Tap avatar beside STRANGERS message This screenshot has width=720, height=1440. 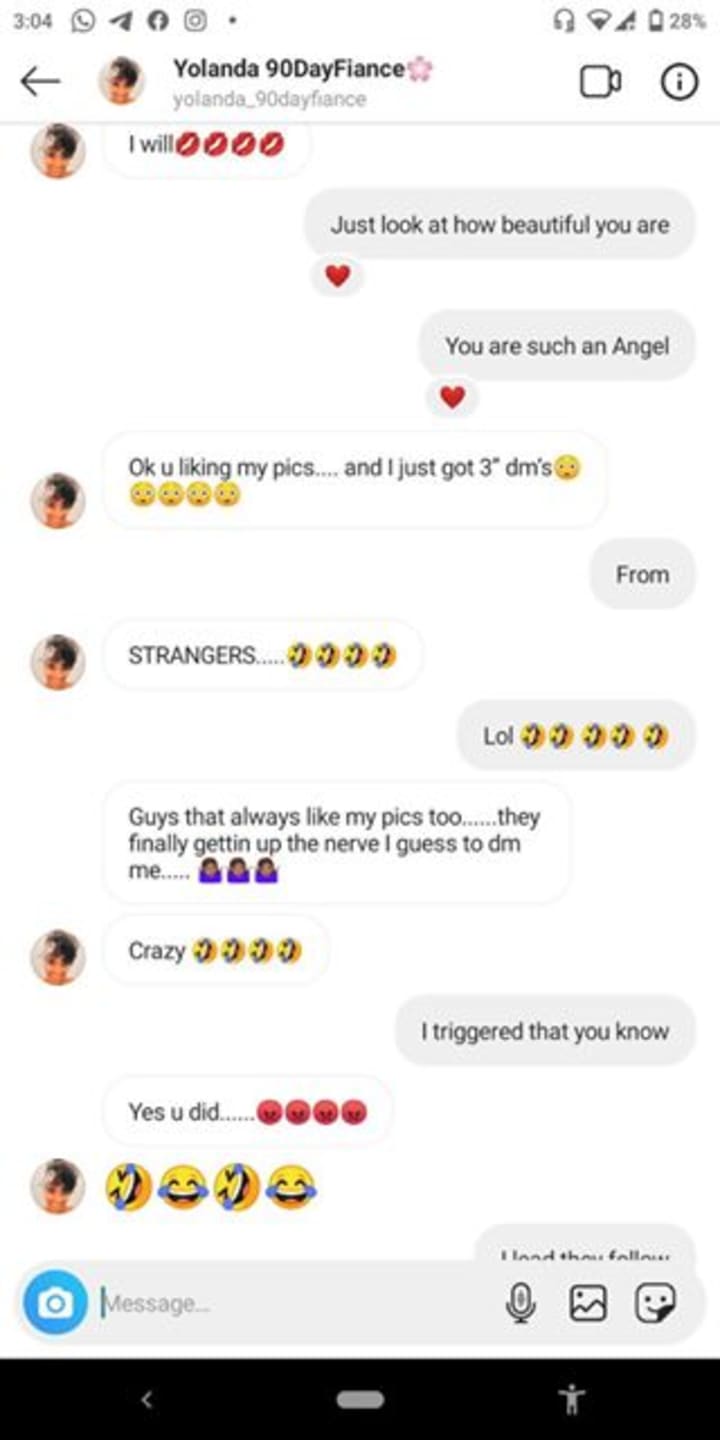[x=57, y=661]
